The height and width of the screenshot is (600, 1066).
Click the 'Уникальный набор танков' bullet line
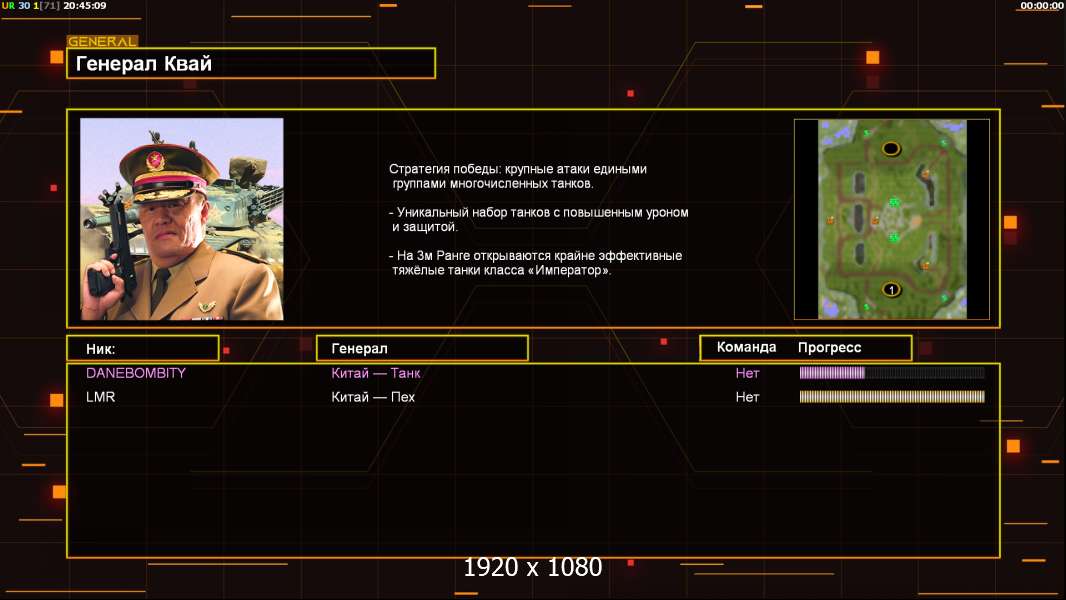539,219
